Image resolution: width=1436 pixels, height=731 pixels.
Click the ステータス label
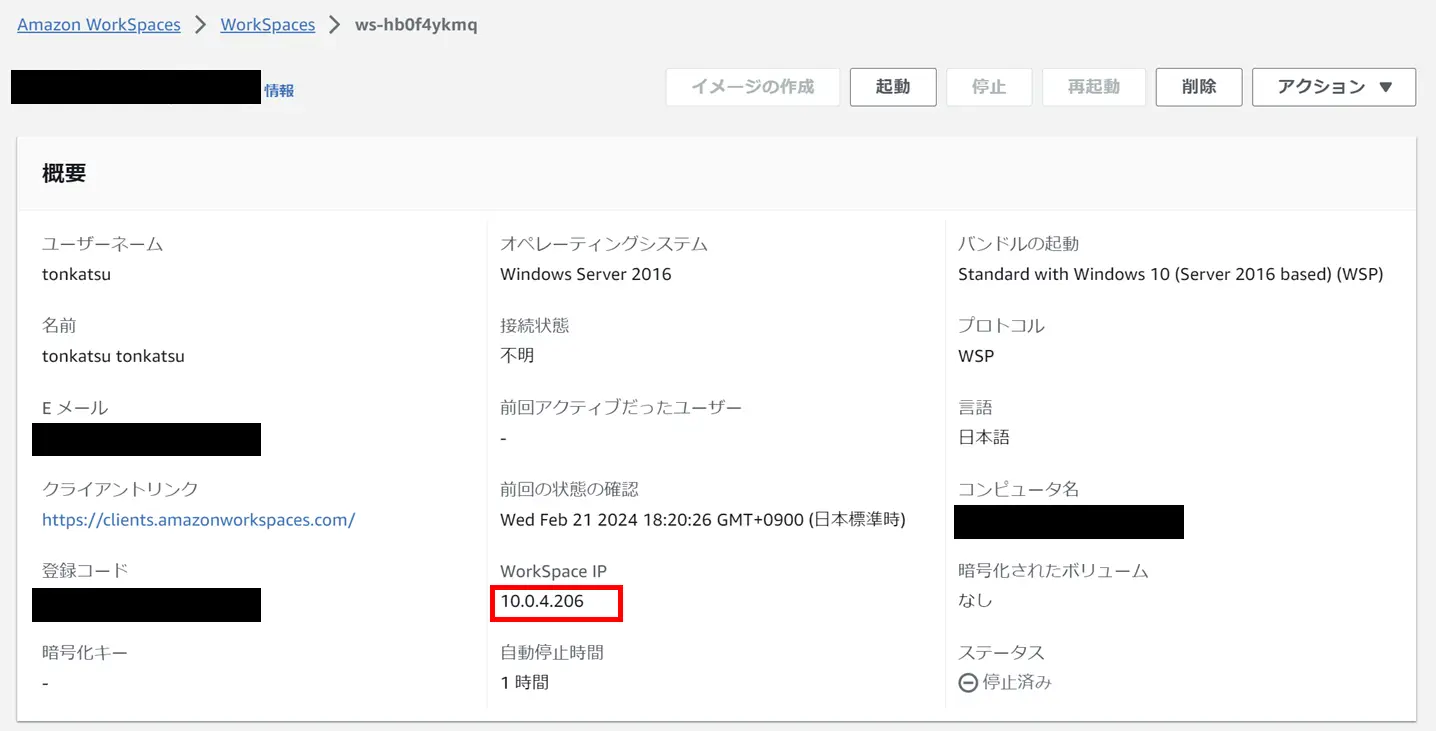pyautogui.click(x=1001, y=653)
